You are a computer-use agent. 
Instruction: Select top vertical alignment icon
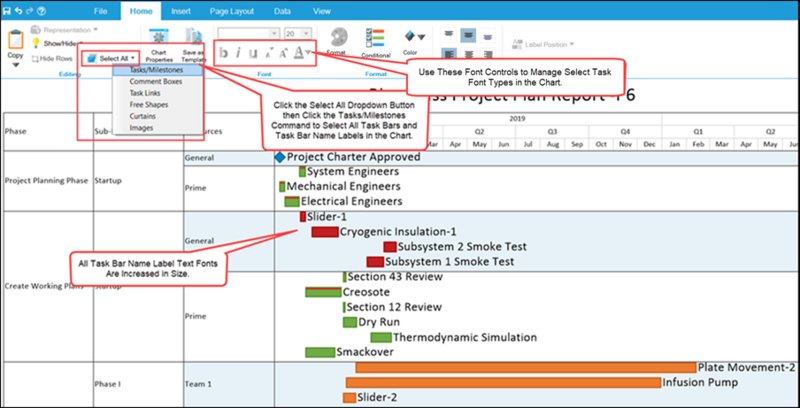coord(448,35)
